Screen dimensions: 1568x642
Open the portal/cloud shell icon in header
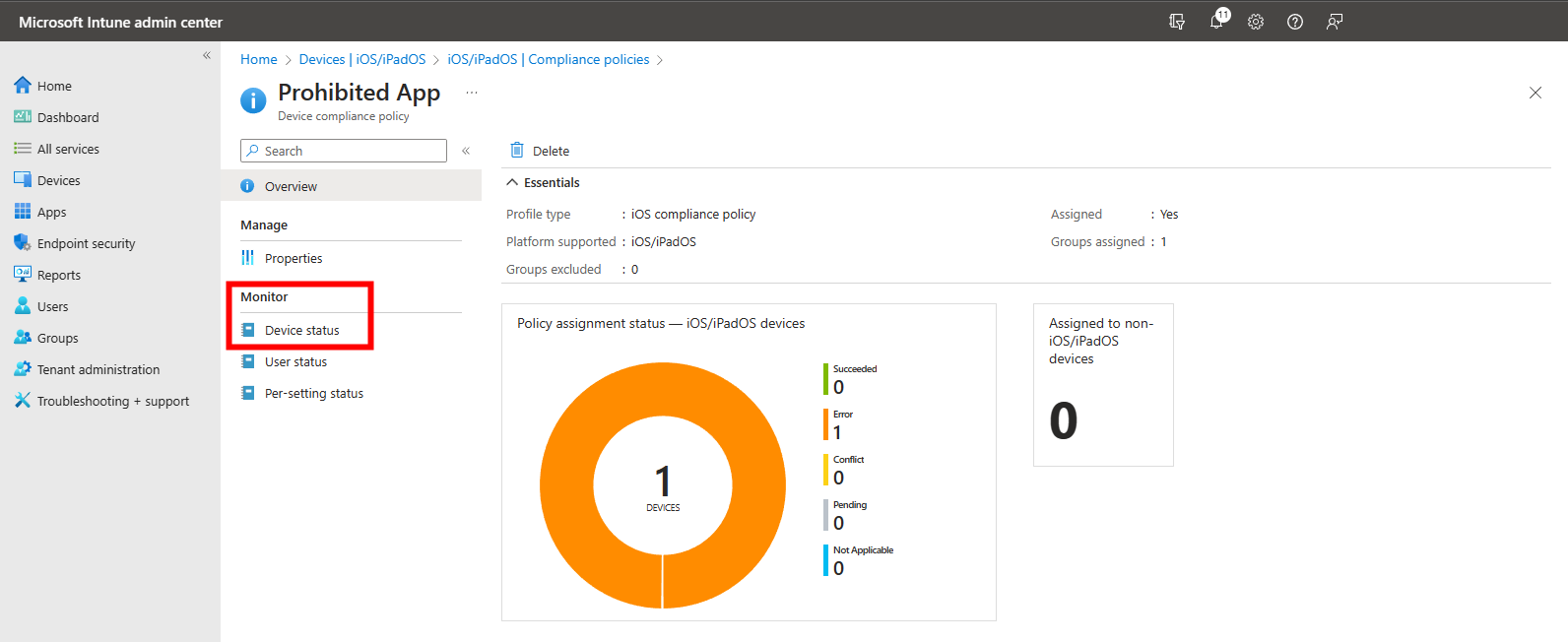[1177, 22]
